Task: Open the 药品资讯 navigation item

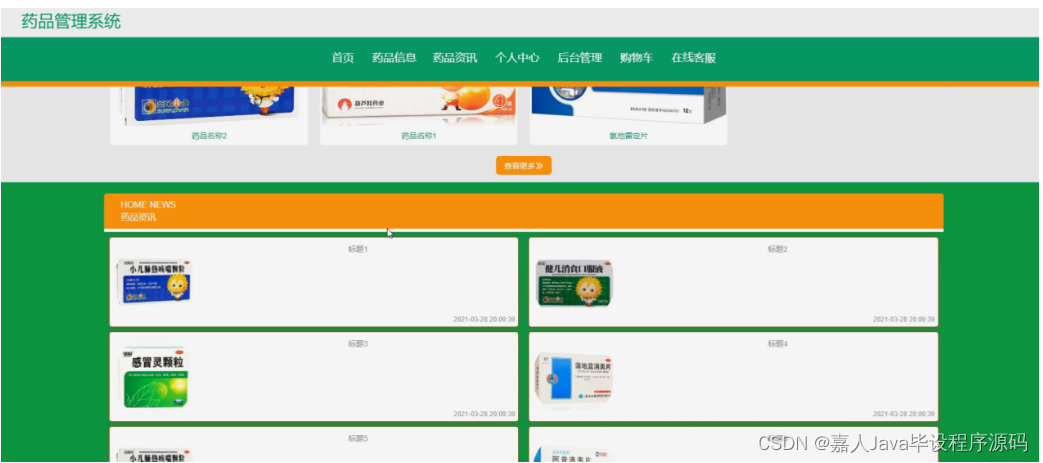Action: point(455,58)
